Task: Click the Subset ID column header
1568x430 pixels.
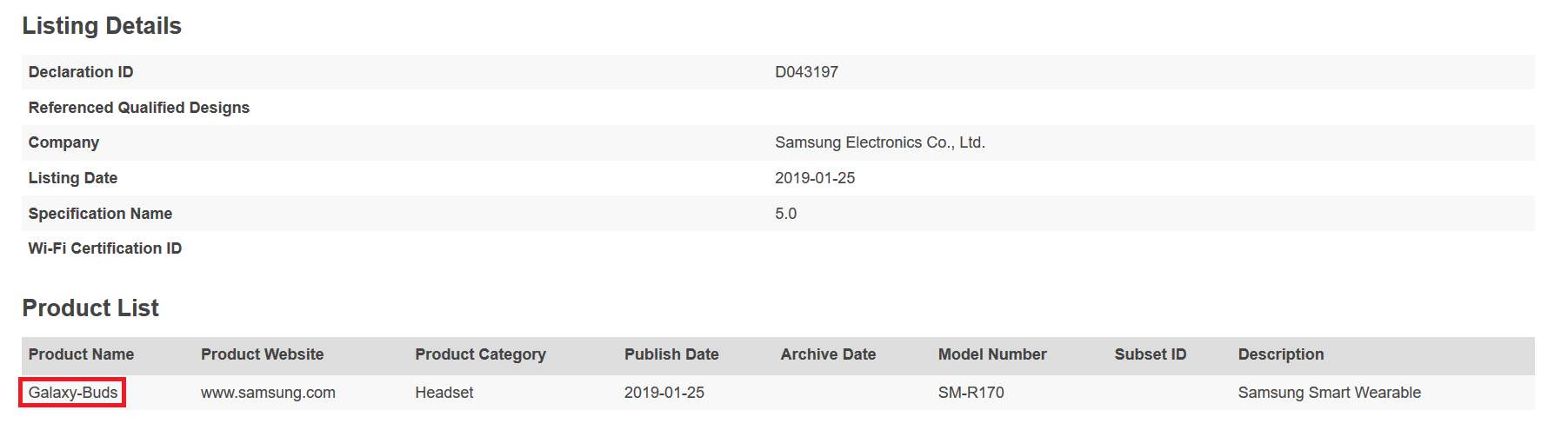Action: [1150, 354]
